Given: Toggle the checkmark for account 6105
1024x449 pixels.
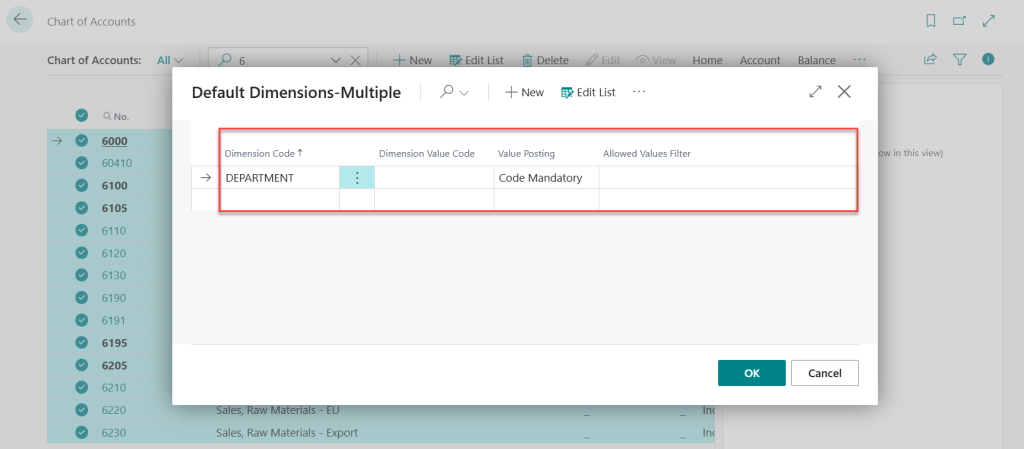Looking at the screenshot, I should tap(81, 208).
